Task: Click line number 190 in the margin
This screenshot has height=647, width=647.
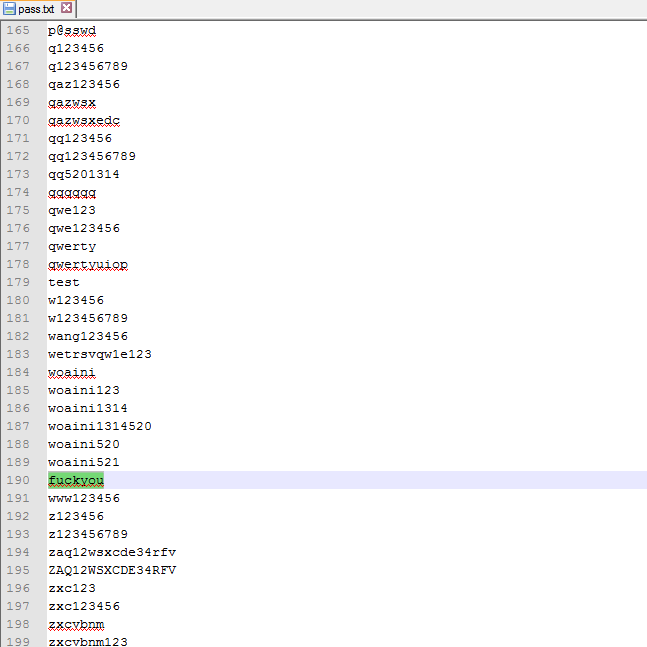Action: pos(18,480)
